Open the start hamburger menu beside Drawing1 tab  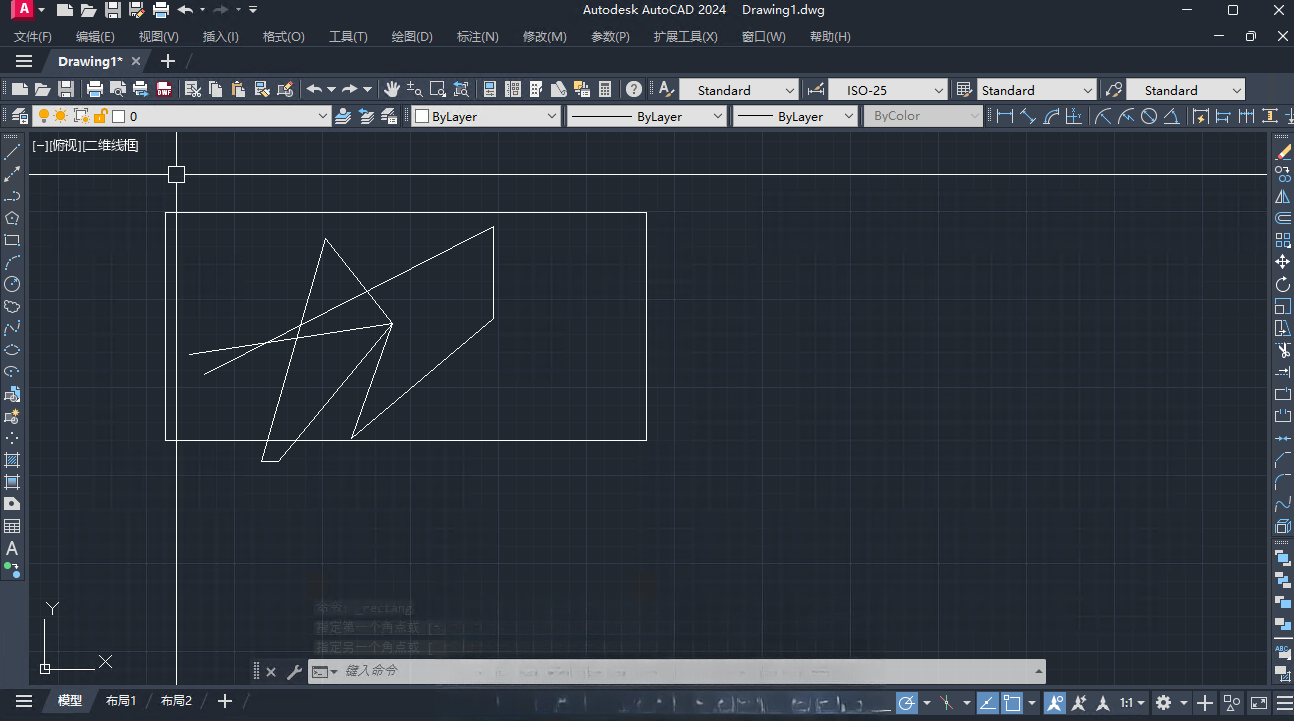(24, 61)
